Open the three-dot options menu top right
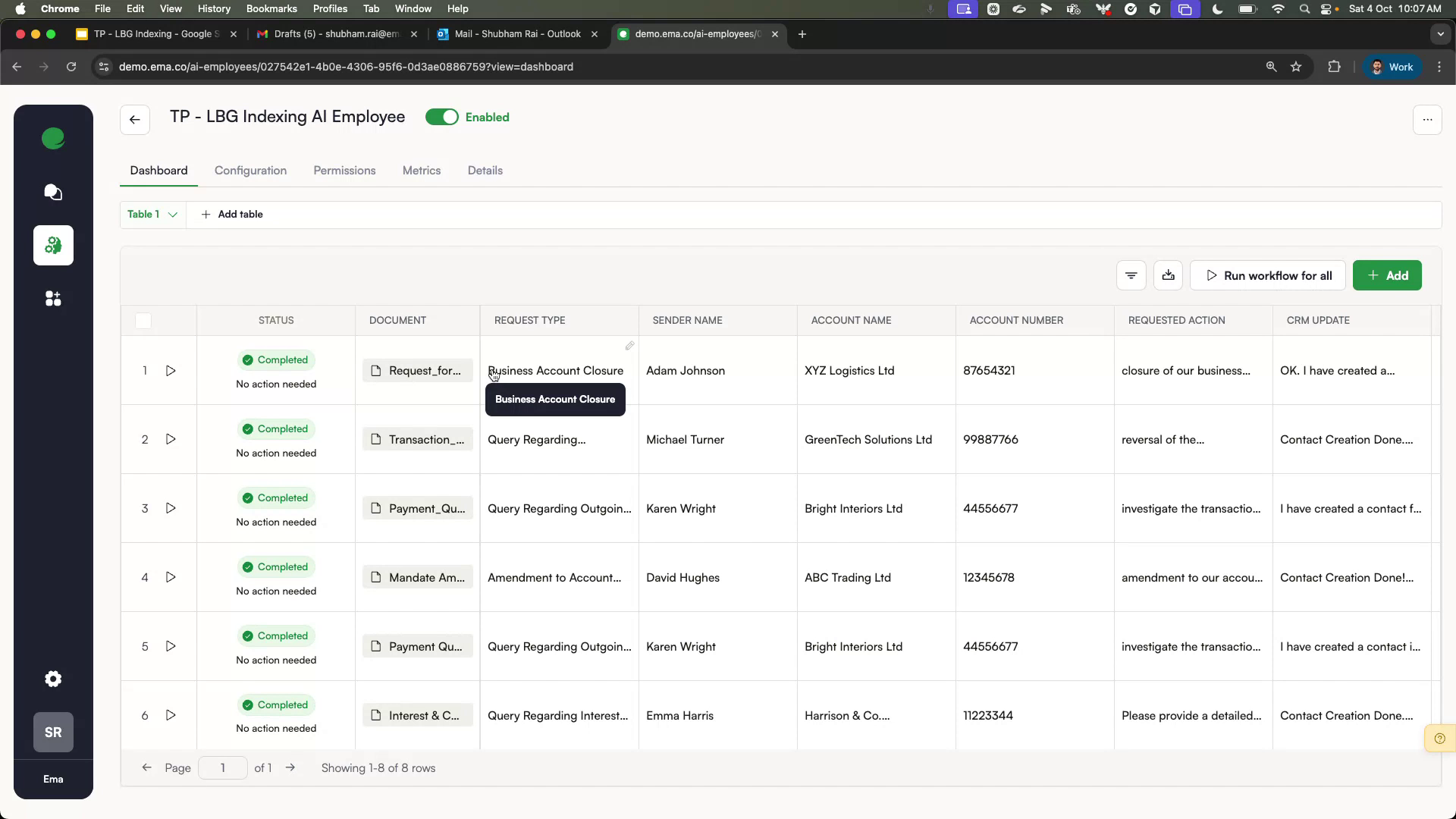Screen dimensions: 1456x819 (x=1428, y=119)
